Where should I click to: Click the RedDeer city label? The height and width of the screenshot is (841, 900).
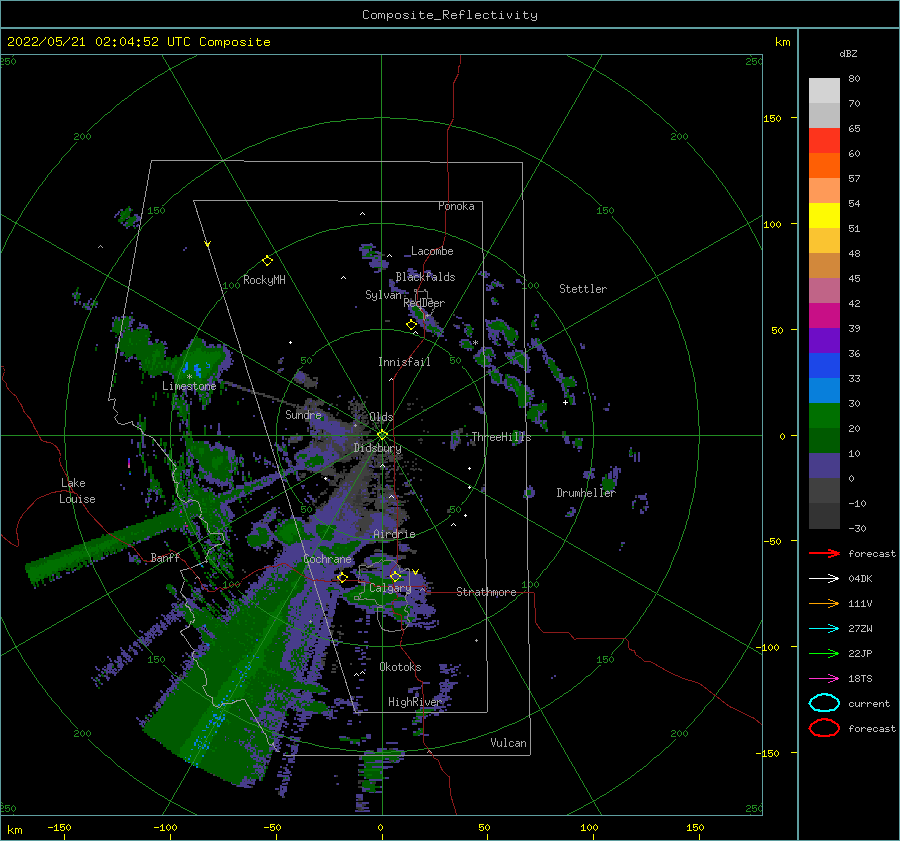point(424,303)
